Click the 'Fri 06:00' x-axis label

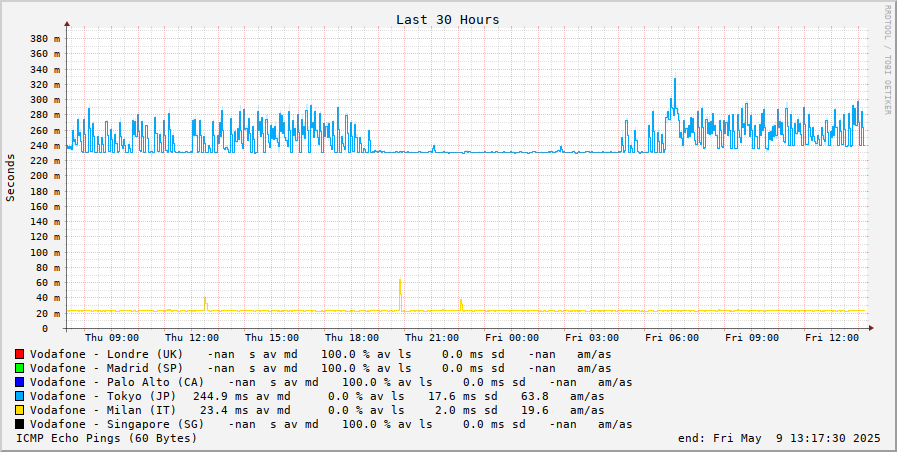(x=672, y=338)
